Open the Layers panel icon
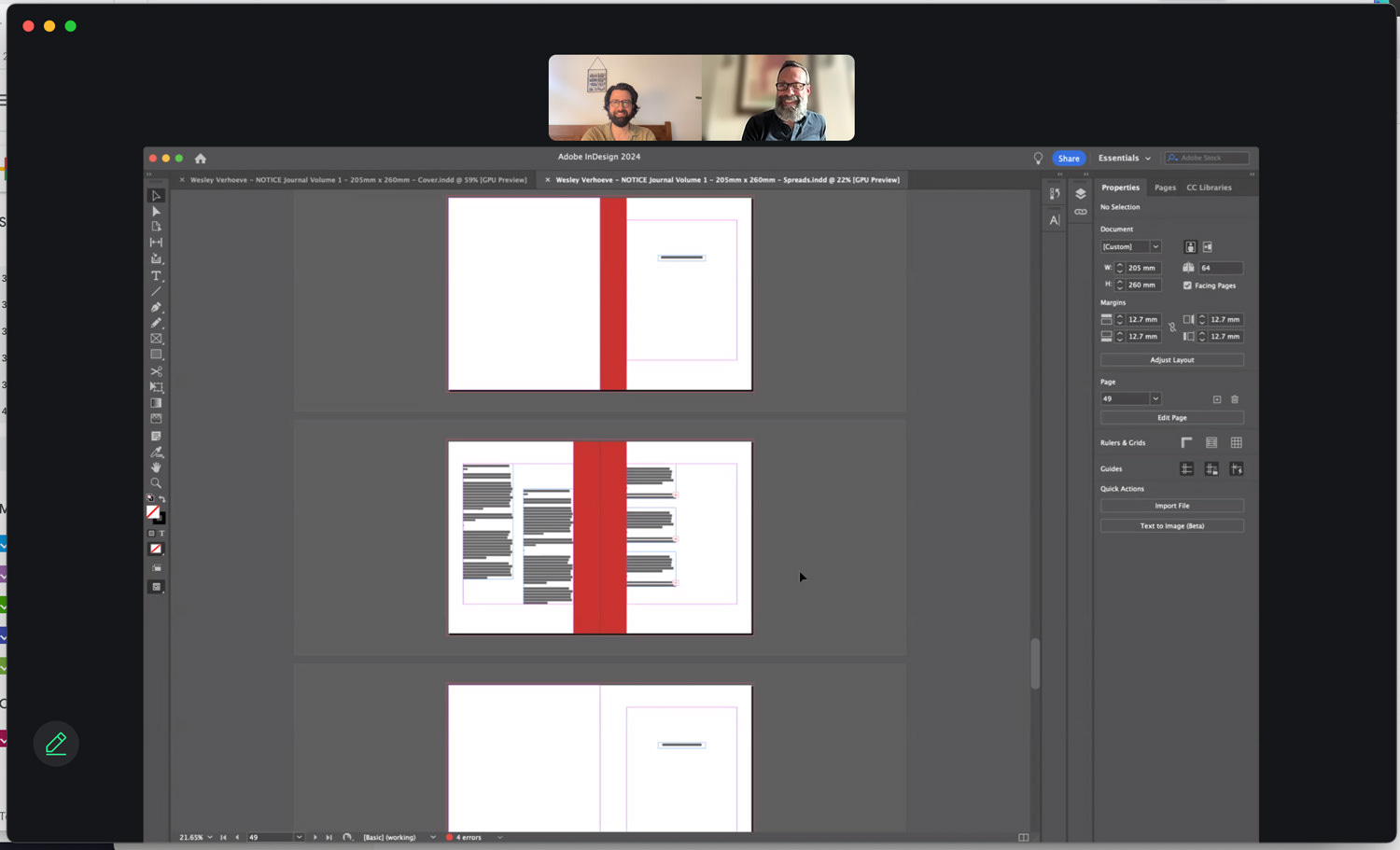1400x850 pixels. click(x=1080, y=194)
